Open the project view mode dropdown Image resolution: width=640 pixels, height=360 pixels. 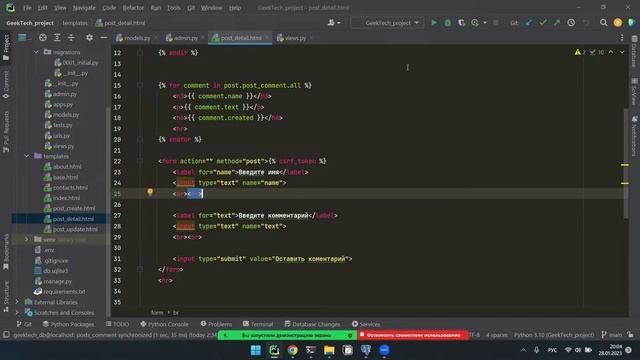click(x=24, y=38)
